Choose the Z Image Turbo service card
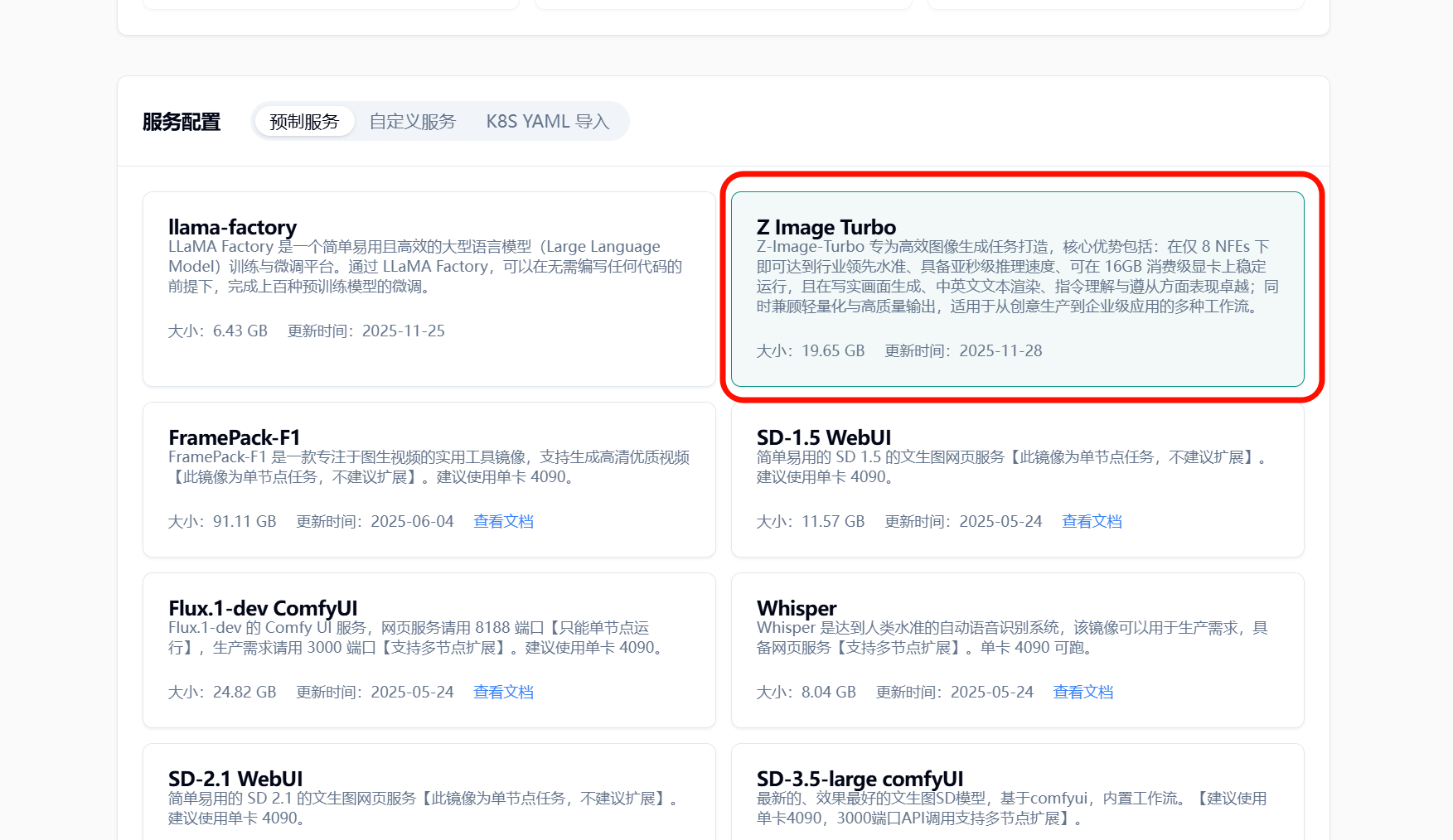 (x=1017, y=288)
